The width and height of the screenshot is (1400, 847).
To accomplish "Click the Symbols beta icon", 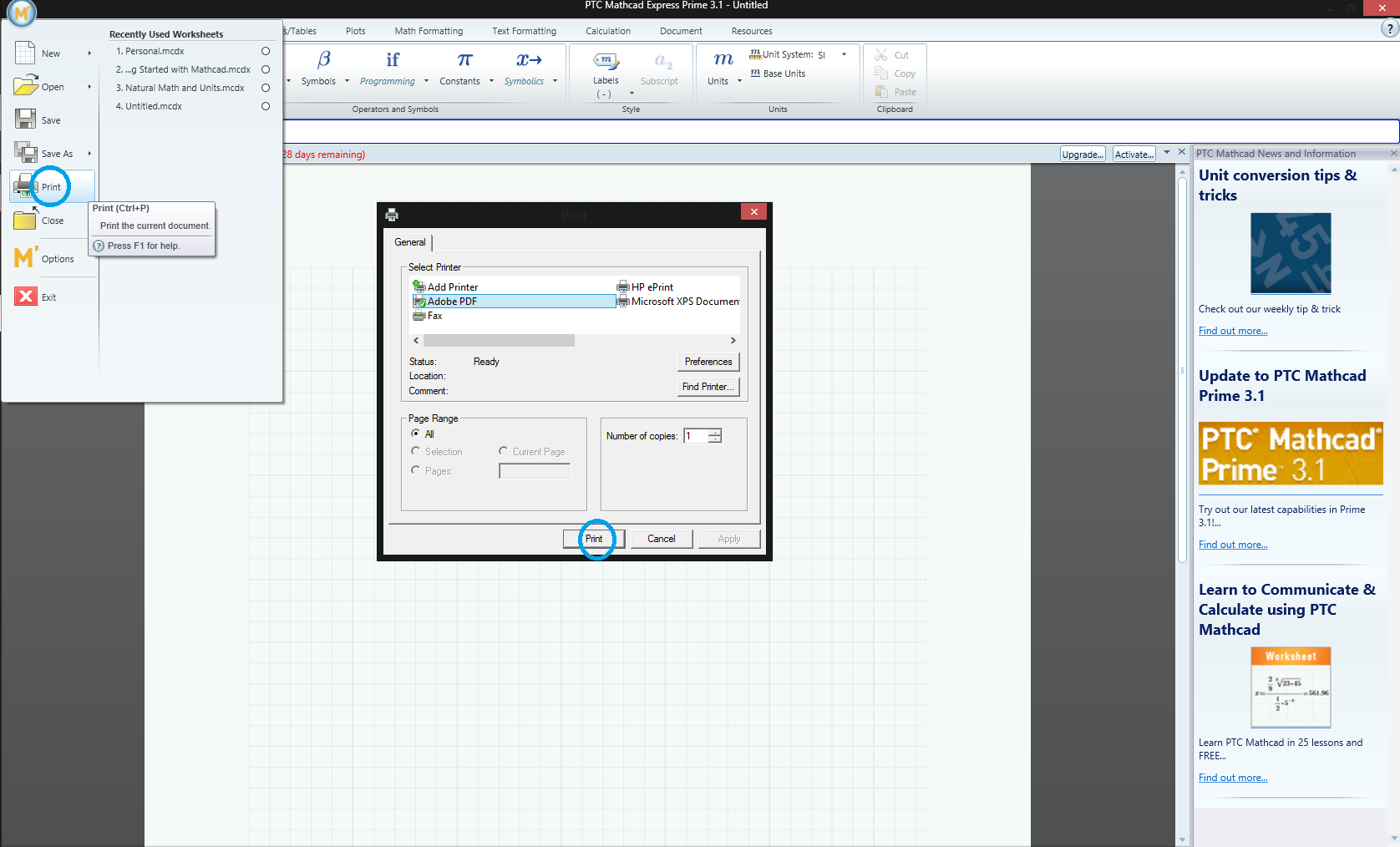I will (323, 59).
